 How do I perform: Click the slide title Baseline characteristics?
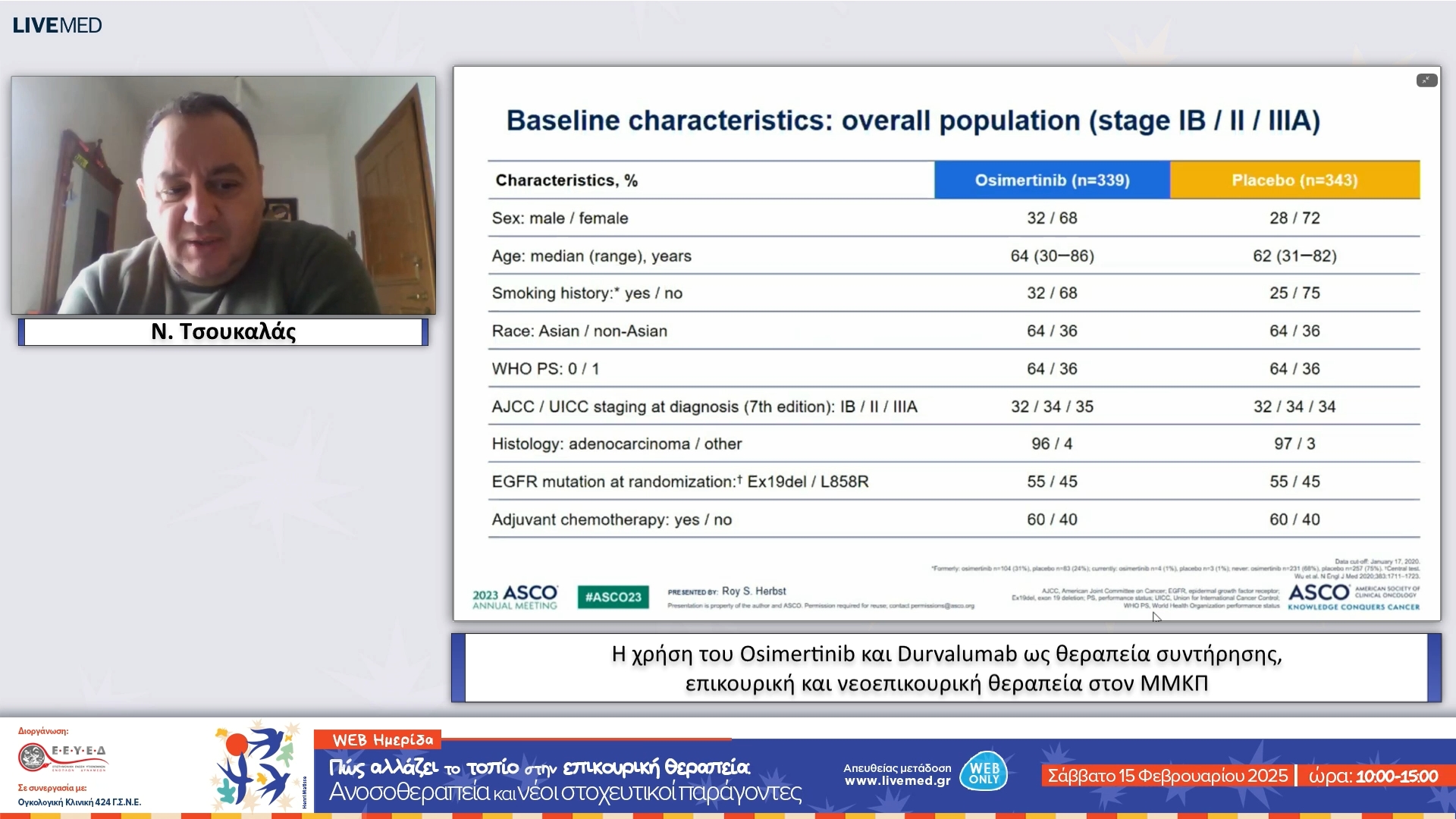tap(913, 121)
